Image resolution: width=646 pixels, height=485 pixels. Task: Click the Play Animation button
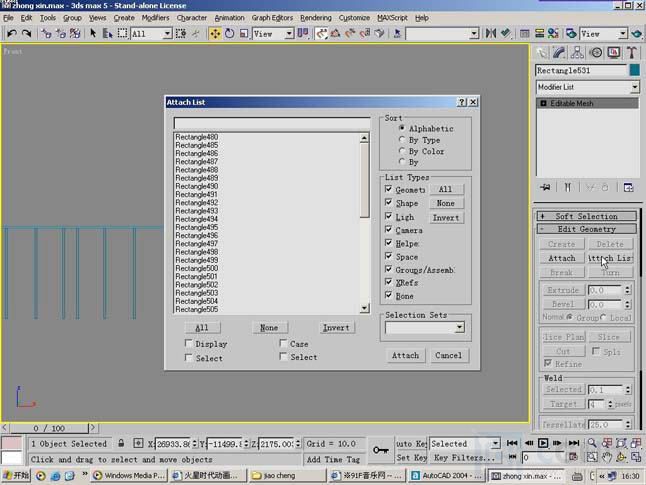point(543,443)
